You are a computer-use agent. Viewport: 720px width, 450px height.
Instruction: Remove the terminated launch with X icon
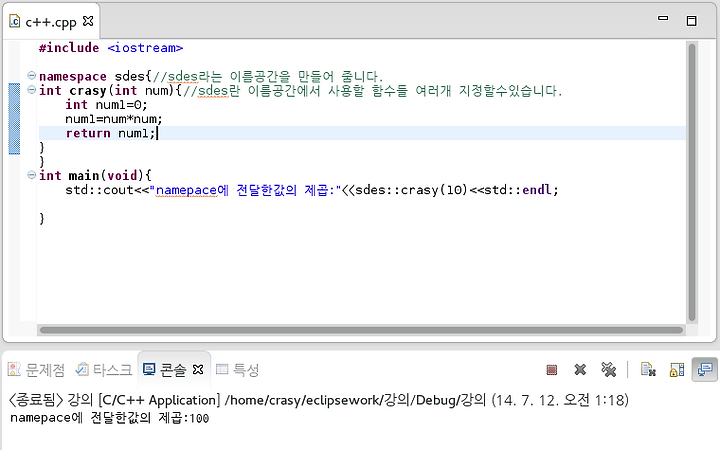point(580,370)
